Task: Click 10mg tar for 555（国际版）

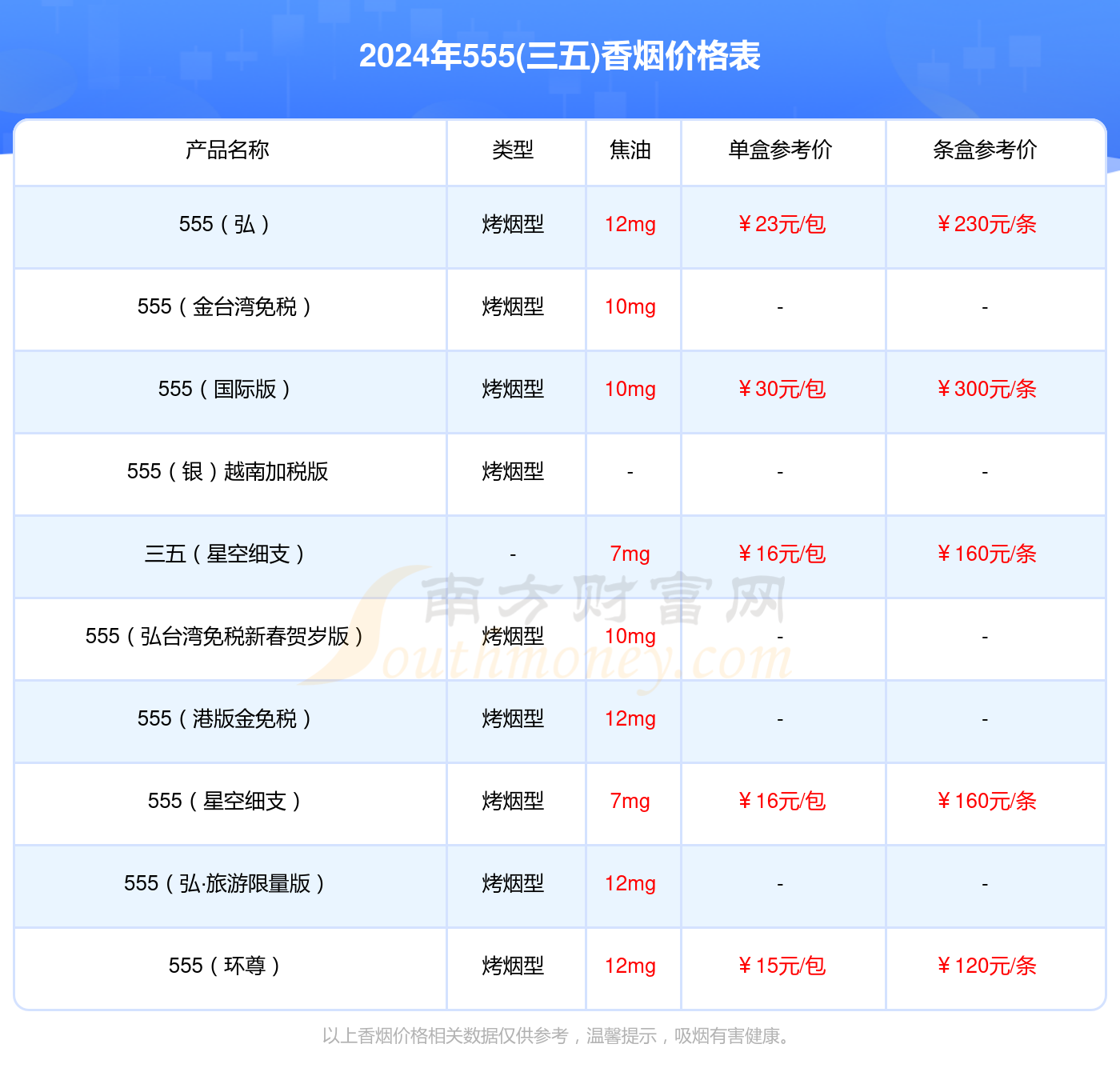Action: pyautogui.click(x=630, y=389)
